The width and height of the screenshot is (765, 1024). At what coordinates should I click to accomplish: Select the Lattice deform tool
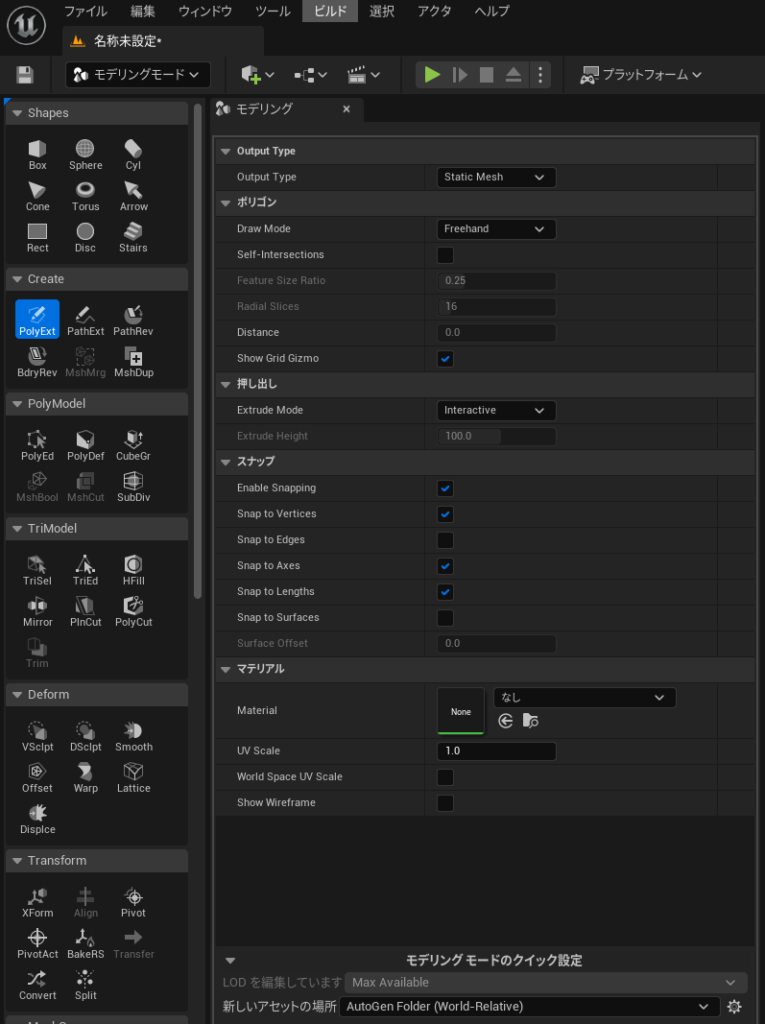click(133, 776)
